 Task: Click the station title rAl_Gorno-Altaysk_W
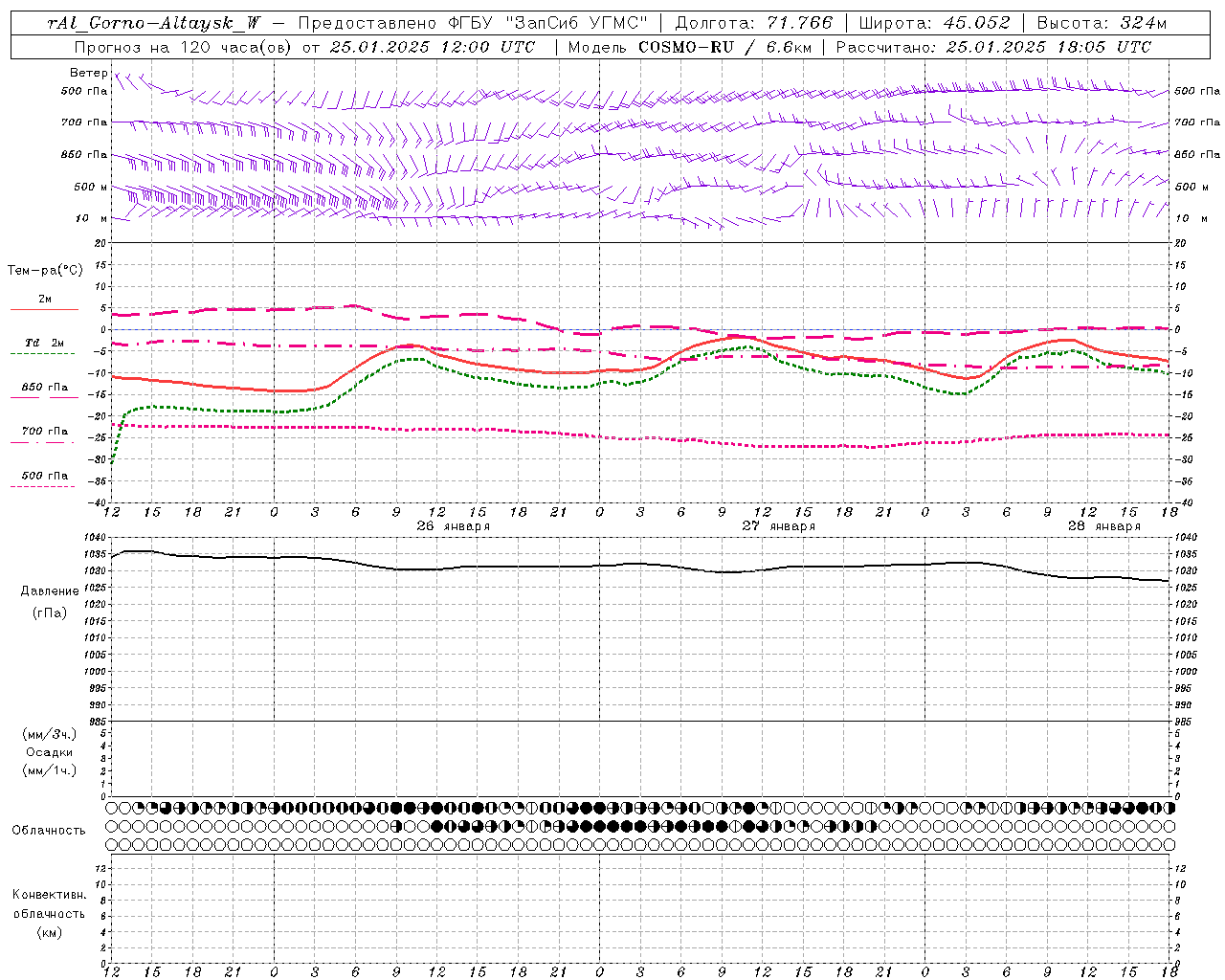(x=155, y=23)
